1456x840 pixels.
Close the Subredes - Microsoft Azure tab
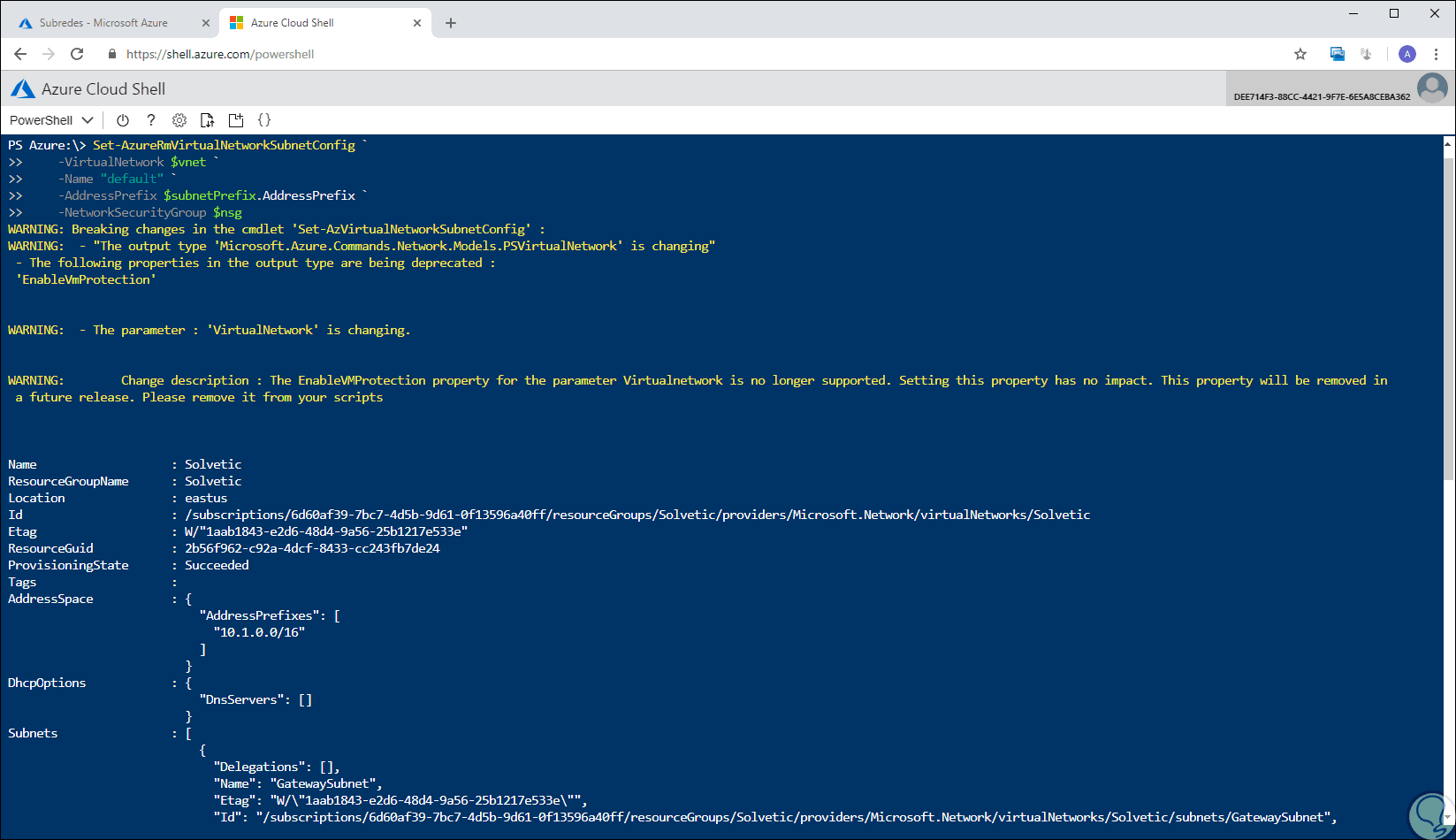207,23
